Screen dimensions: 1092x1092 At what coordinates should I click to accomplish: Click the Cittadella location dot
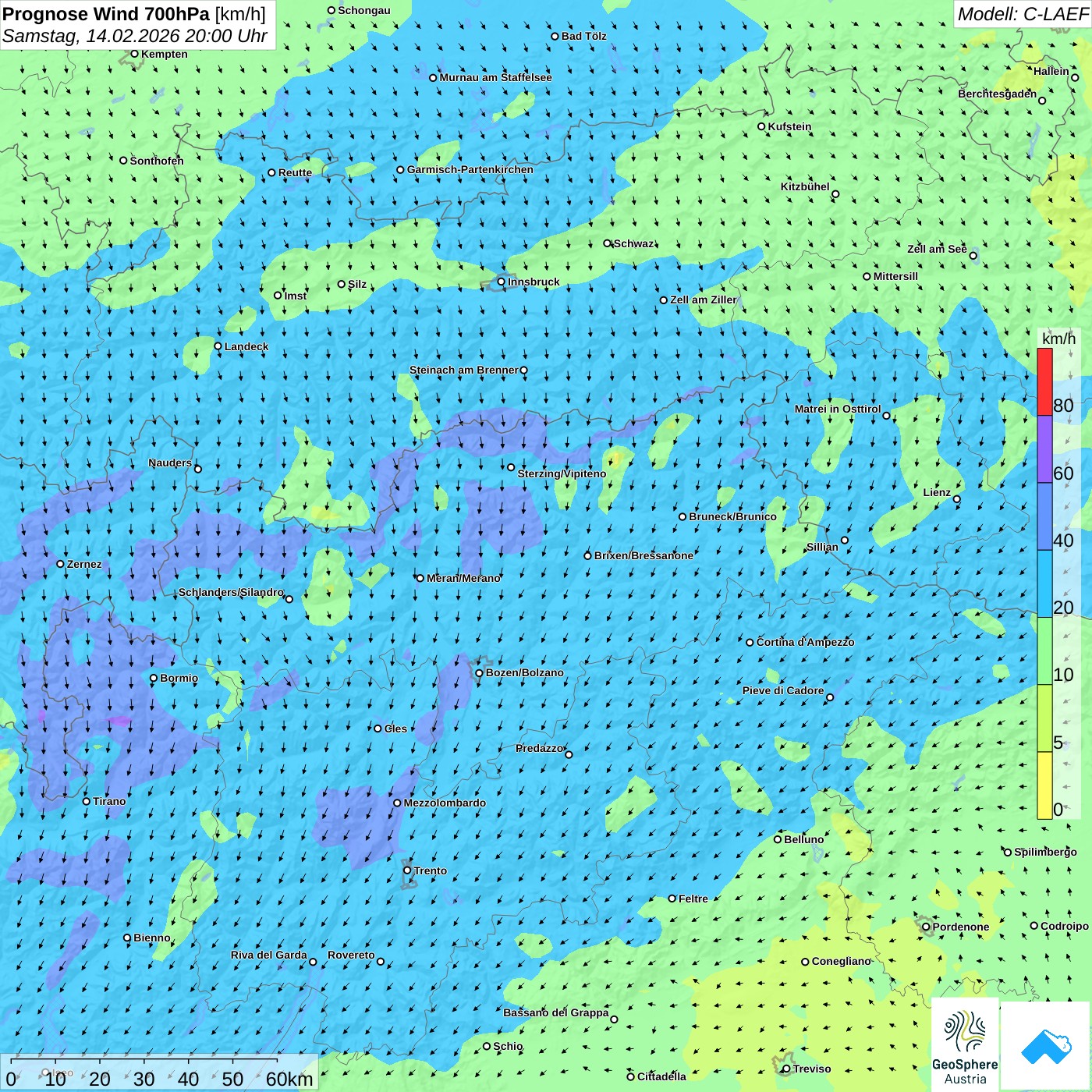631,1076
